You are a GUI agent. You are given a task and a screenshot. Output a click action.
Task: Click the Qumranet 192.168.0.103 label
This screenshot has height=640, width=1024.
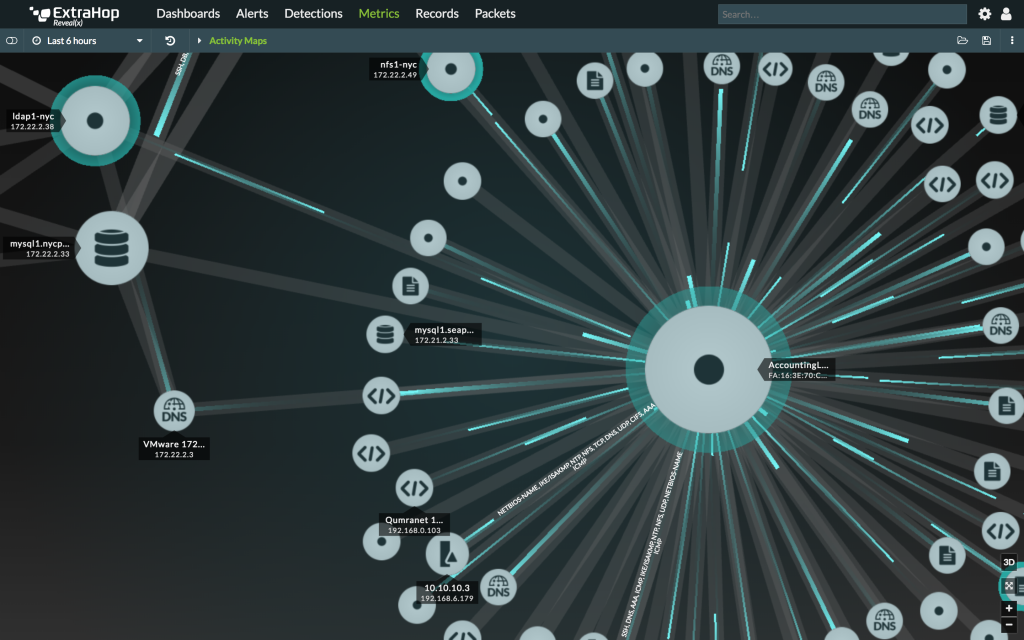[414, 525]
